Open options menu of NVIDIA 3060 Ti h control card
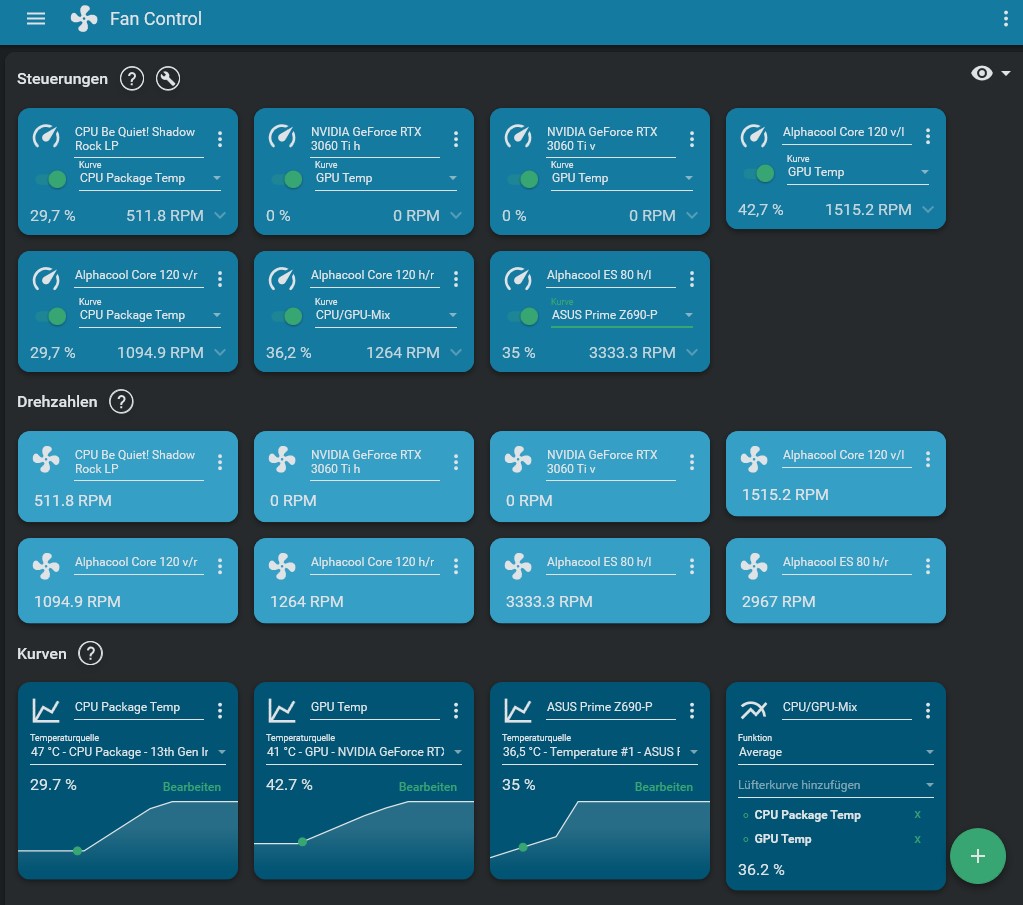 [456, 138]
